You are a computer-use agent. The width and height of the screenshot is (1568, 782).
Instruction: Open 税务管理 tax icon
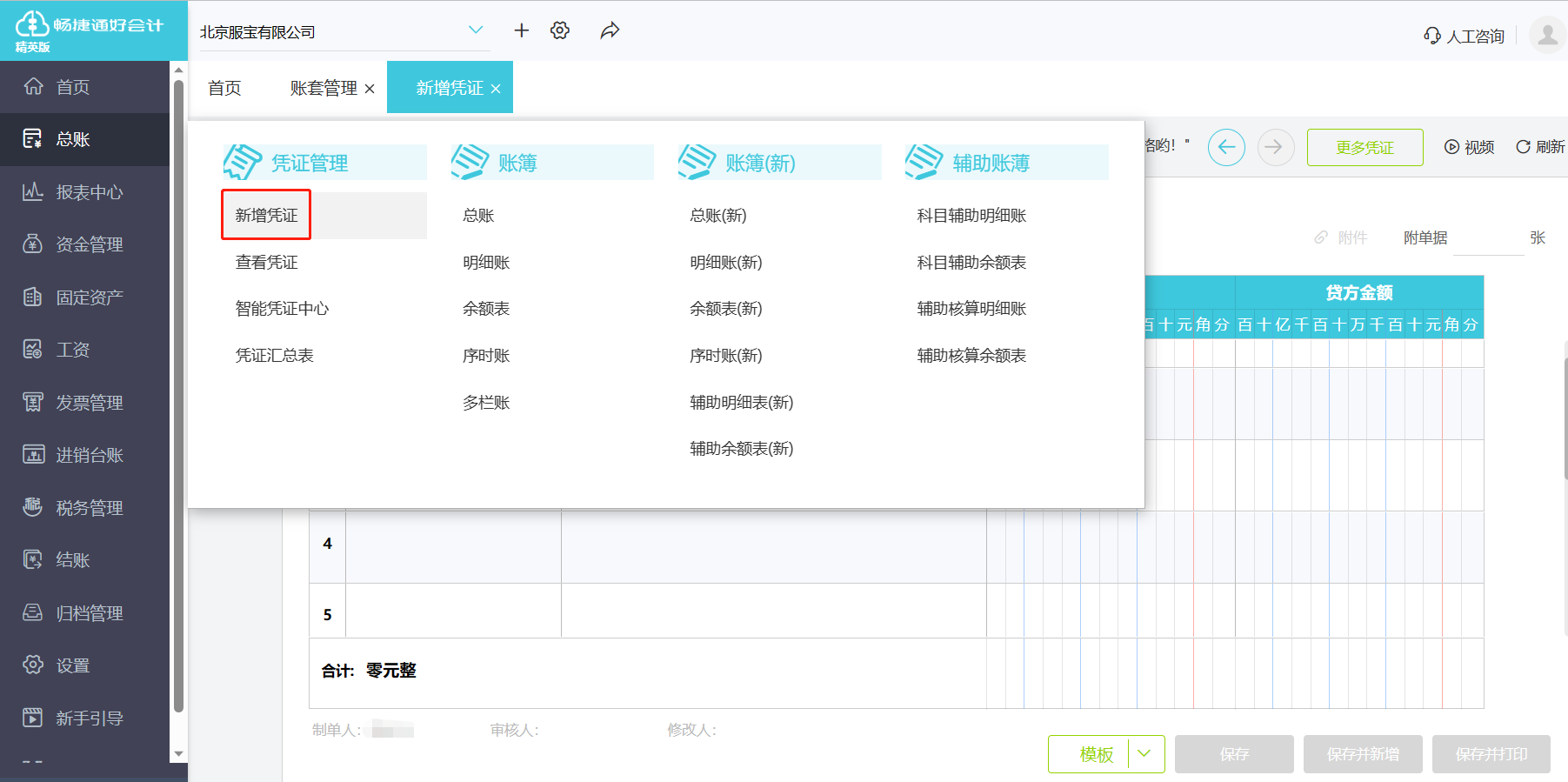click(33, 507)
